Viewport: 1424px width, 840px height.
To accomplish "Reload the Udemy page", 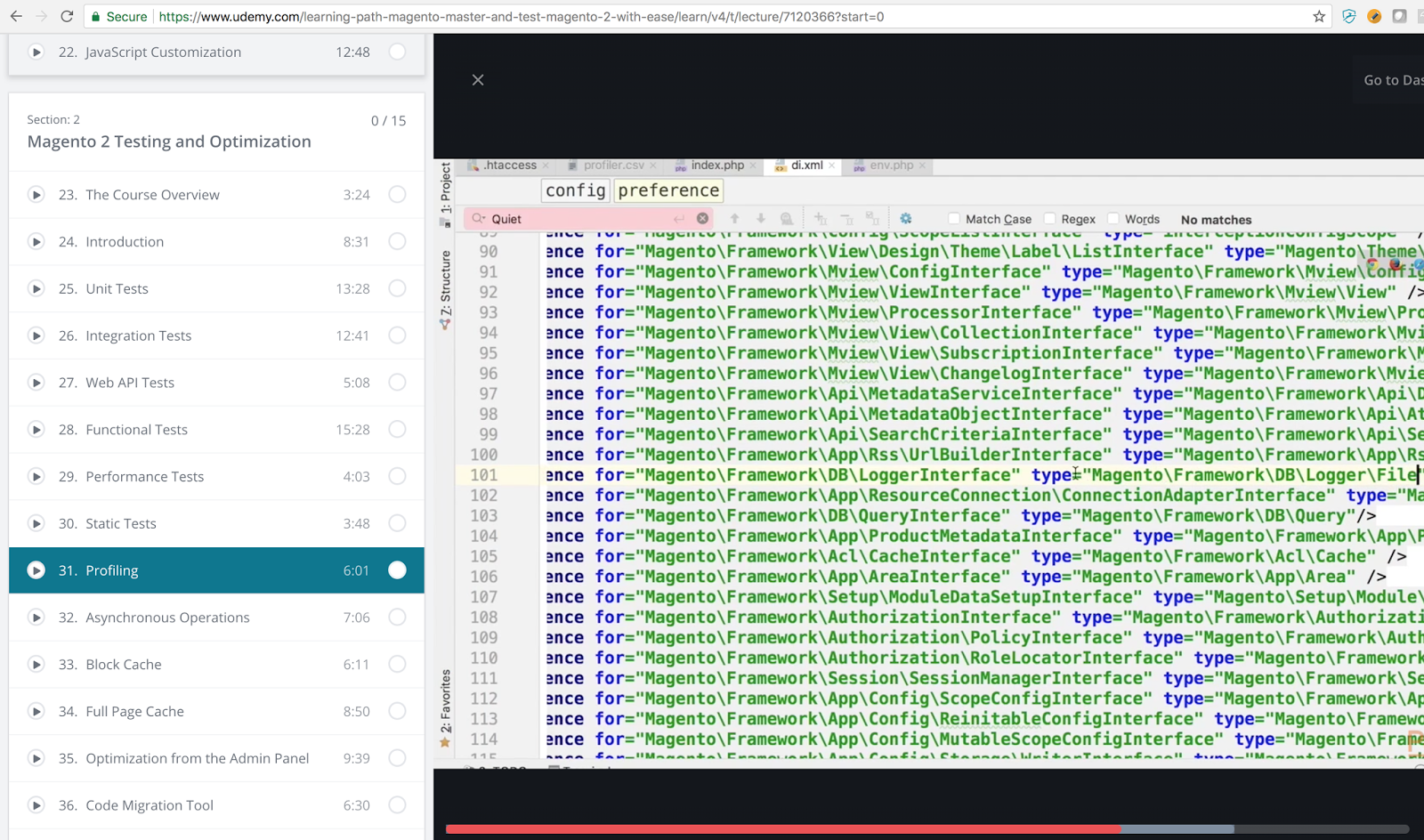I will point(67,16).
